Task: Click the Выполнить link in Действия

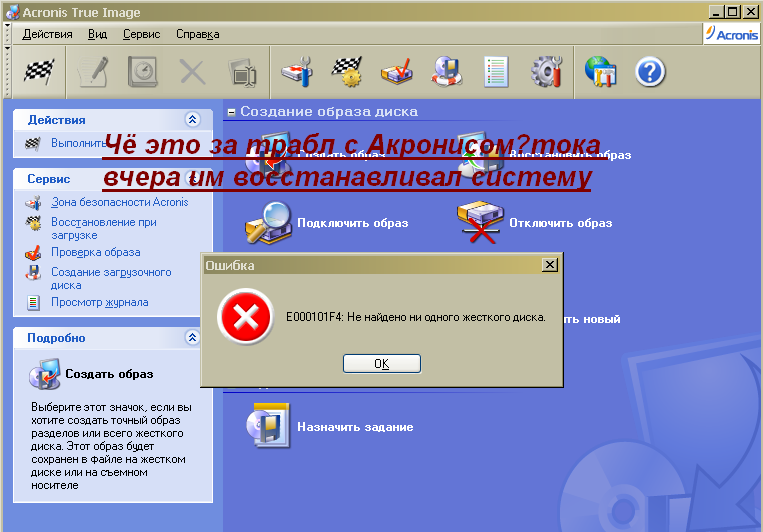Action: [77, 143]
